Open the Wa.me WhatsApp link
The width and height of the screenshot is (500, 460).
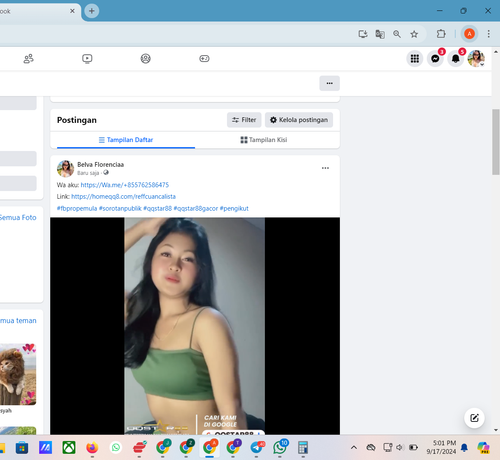[x=125, y=185]
